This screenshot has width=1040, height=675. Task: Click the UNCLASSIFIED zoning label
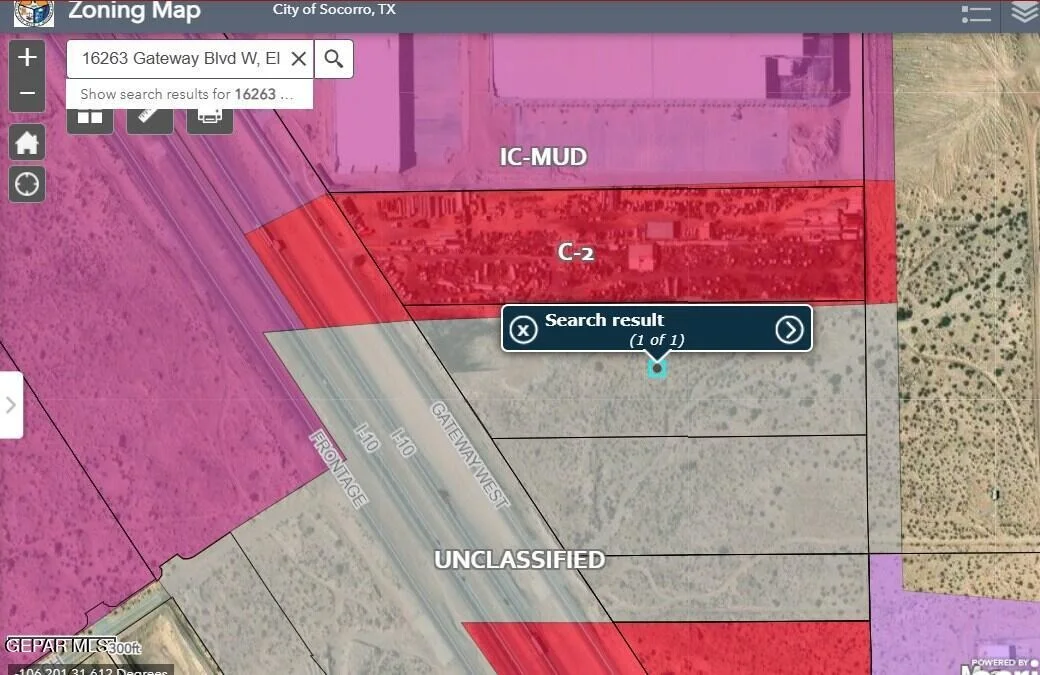pos(519,560)
